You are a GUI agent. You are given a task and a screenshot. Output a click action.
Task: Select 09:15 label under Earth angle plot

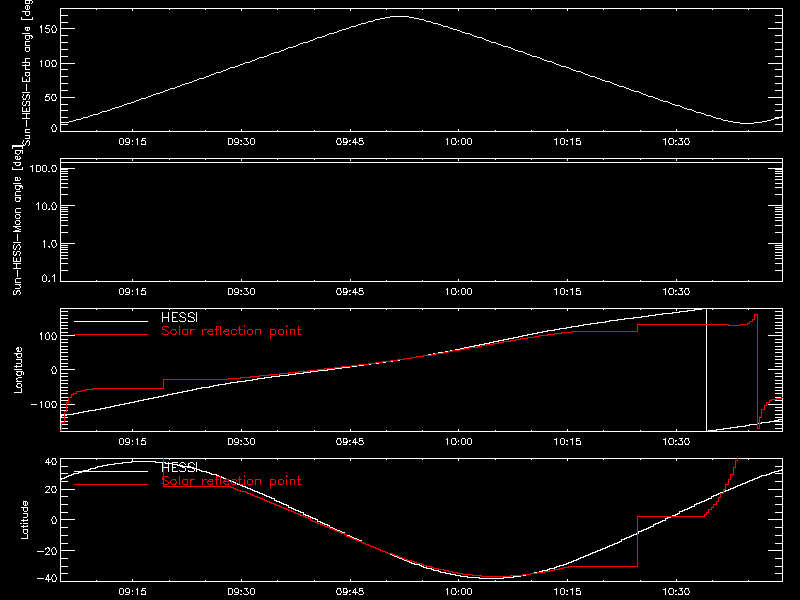[132, 141]
